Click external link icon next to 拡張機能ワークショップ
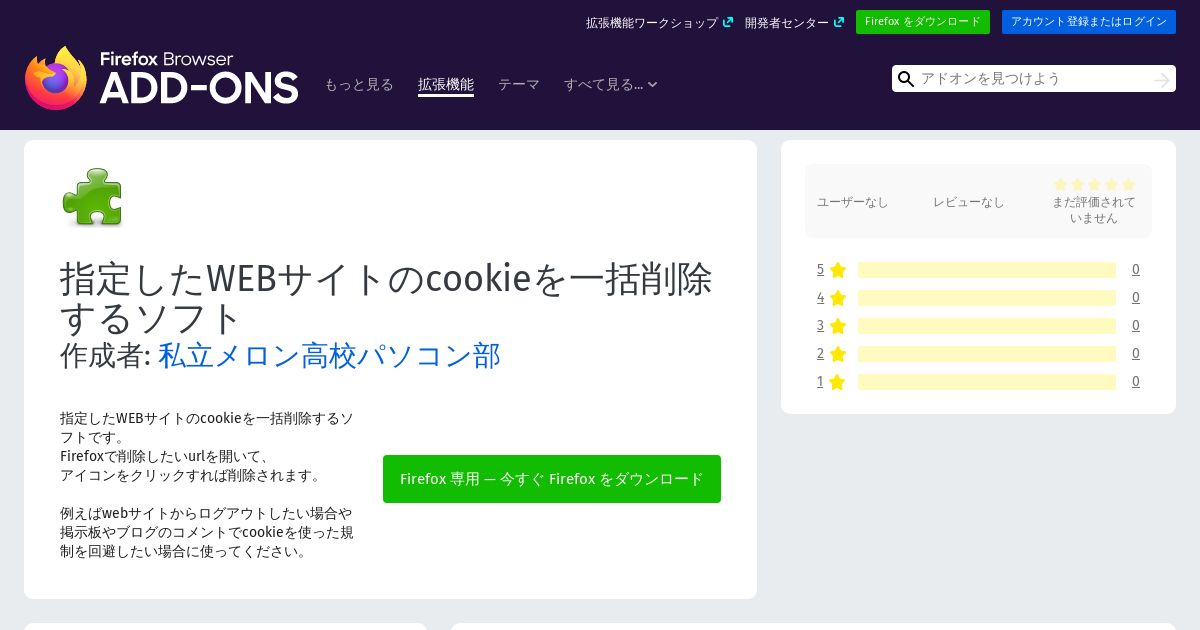 [728, 22]
